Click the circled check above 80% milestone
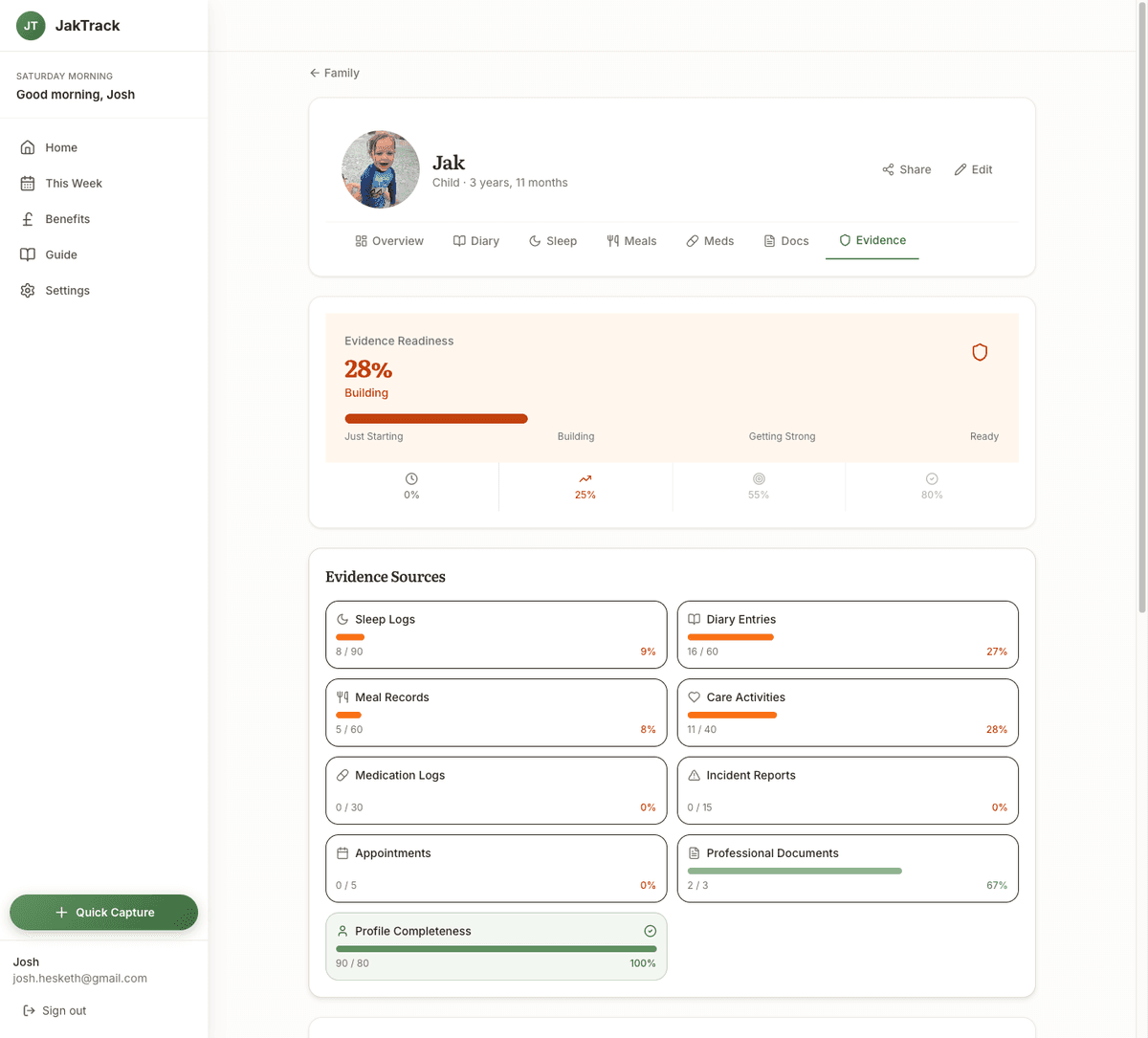 tap(931, 478)
